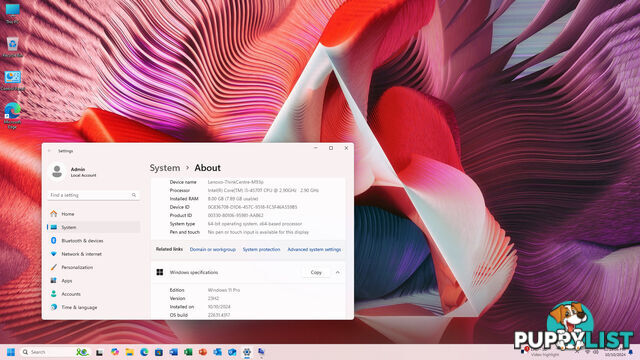Open Microsoft Store from the taskbar
Screen dimensions: 640x360
pyautogui.click(x=159, y=352)
